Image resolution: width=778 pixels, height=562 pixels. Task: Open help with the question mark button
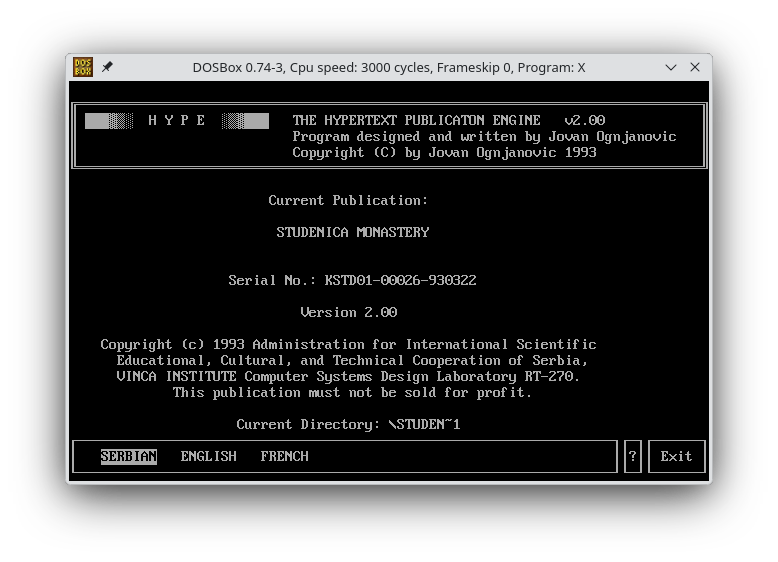pos(633,456)
